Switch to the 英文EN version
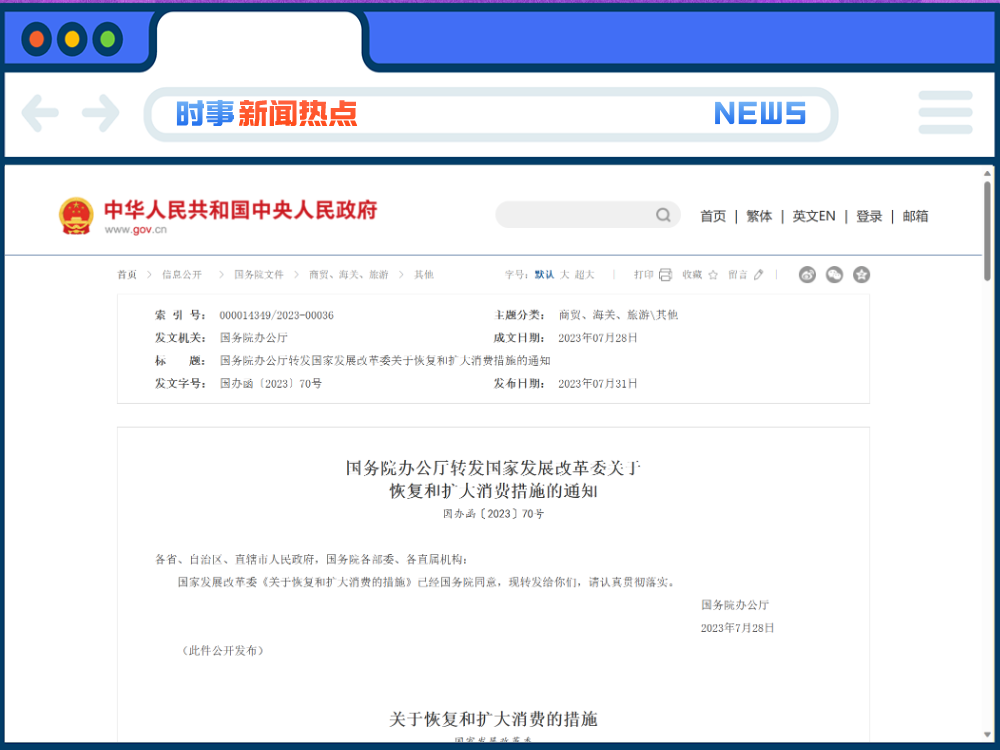This screenshot has width=1000, height=750. [814, 215]
